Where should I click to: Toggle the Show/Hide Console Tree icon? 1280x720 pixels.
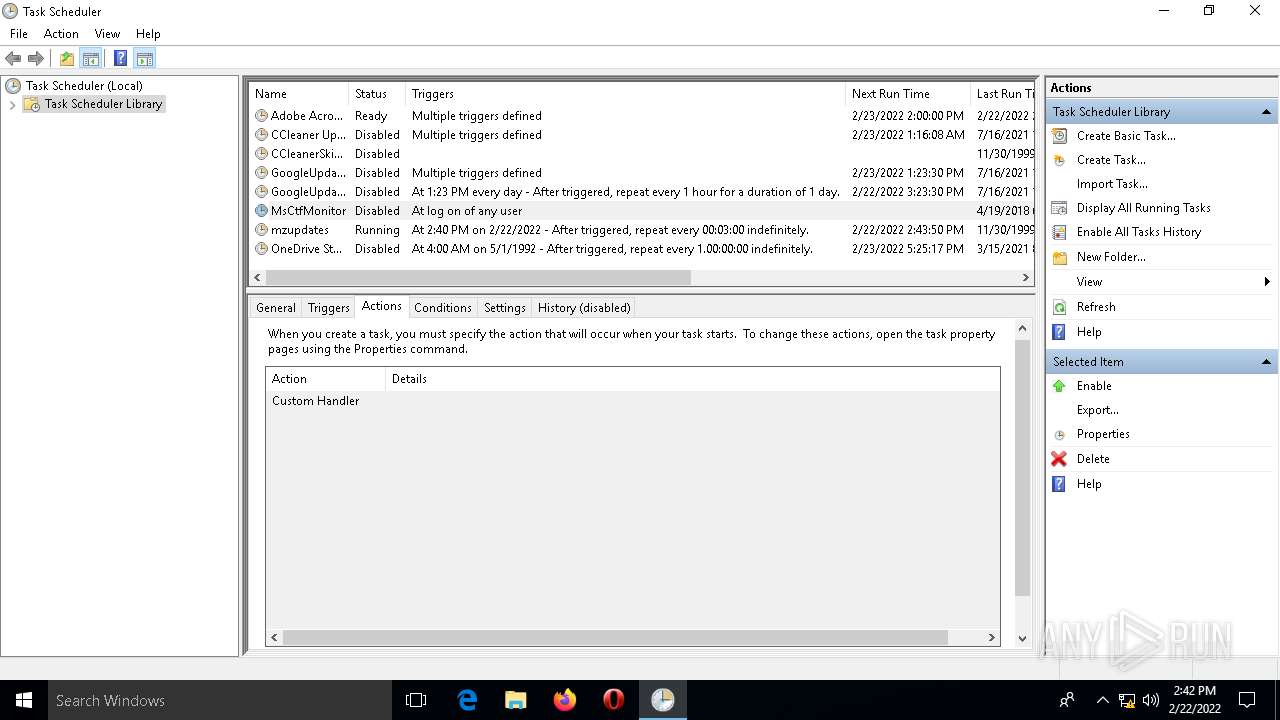91,58
